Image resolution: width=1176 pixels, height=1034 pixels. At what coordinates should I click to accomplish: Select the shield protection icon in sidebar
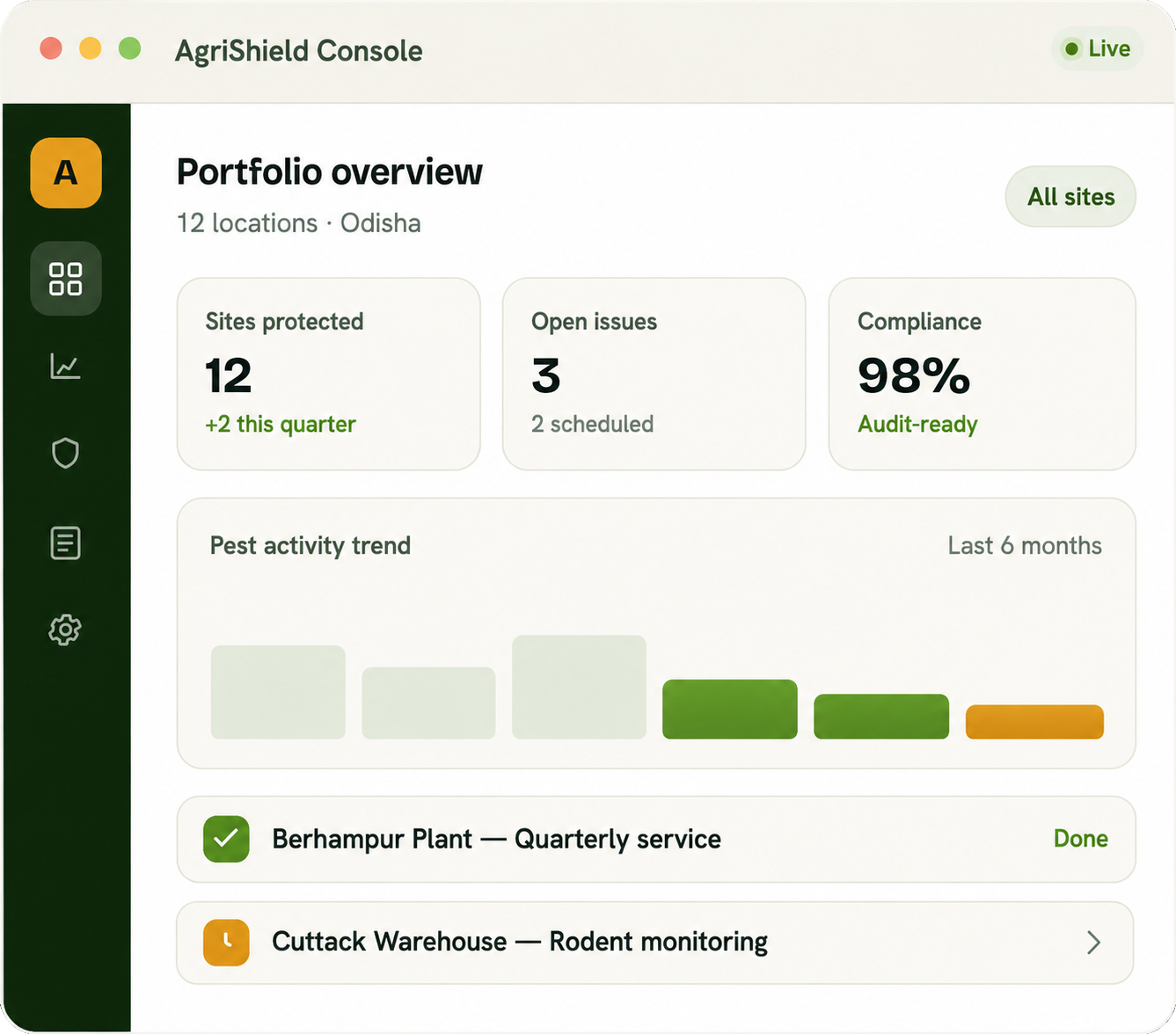click(x=66, y=454)
